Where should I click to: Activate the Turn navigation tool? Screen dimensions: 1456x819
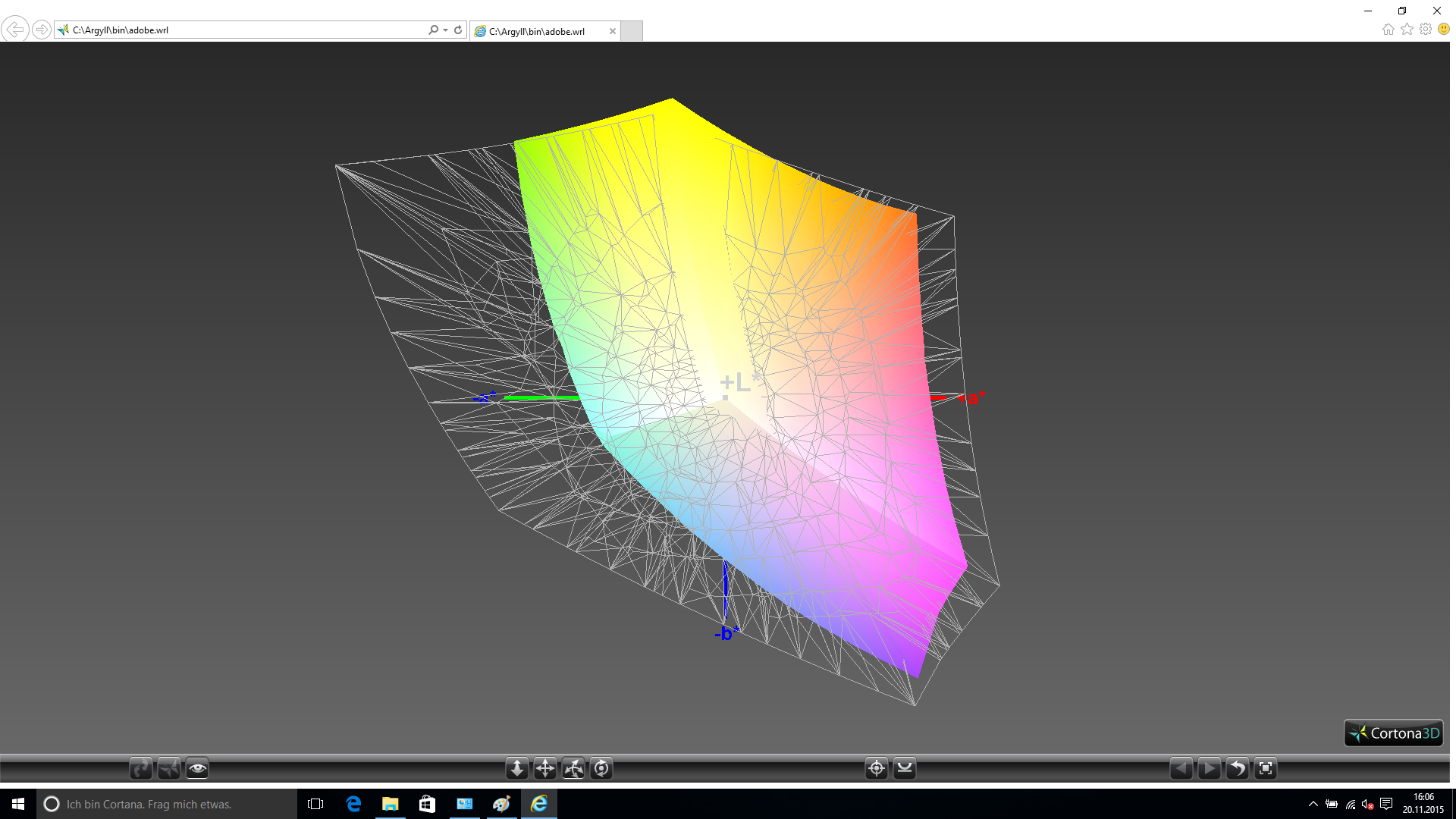tap(573, 769)
